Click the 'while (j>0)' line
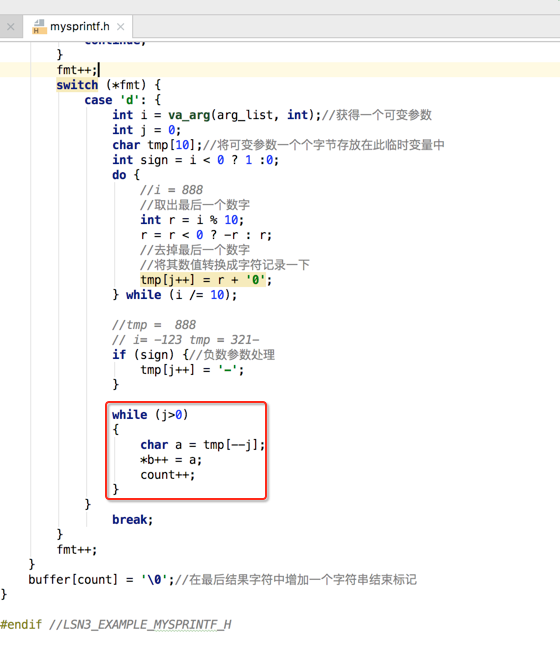This screenshot has height=660, width=560. click(x=150, y=415)
